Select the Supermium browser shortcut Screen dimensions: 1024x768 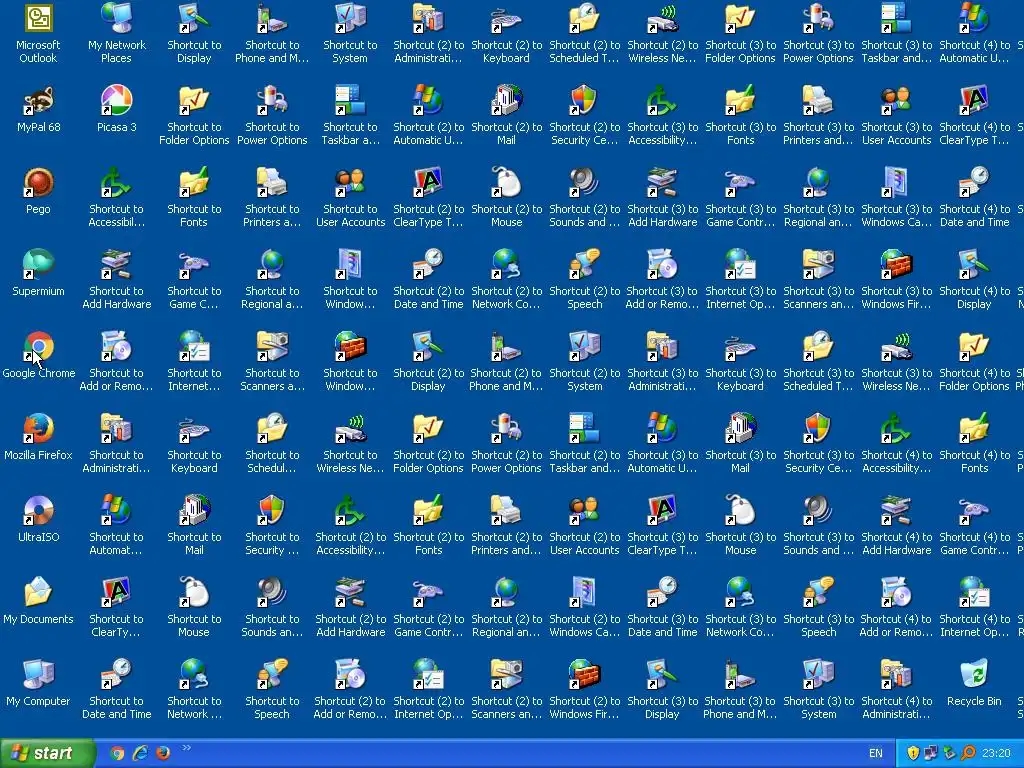38,264
